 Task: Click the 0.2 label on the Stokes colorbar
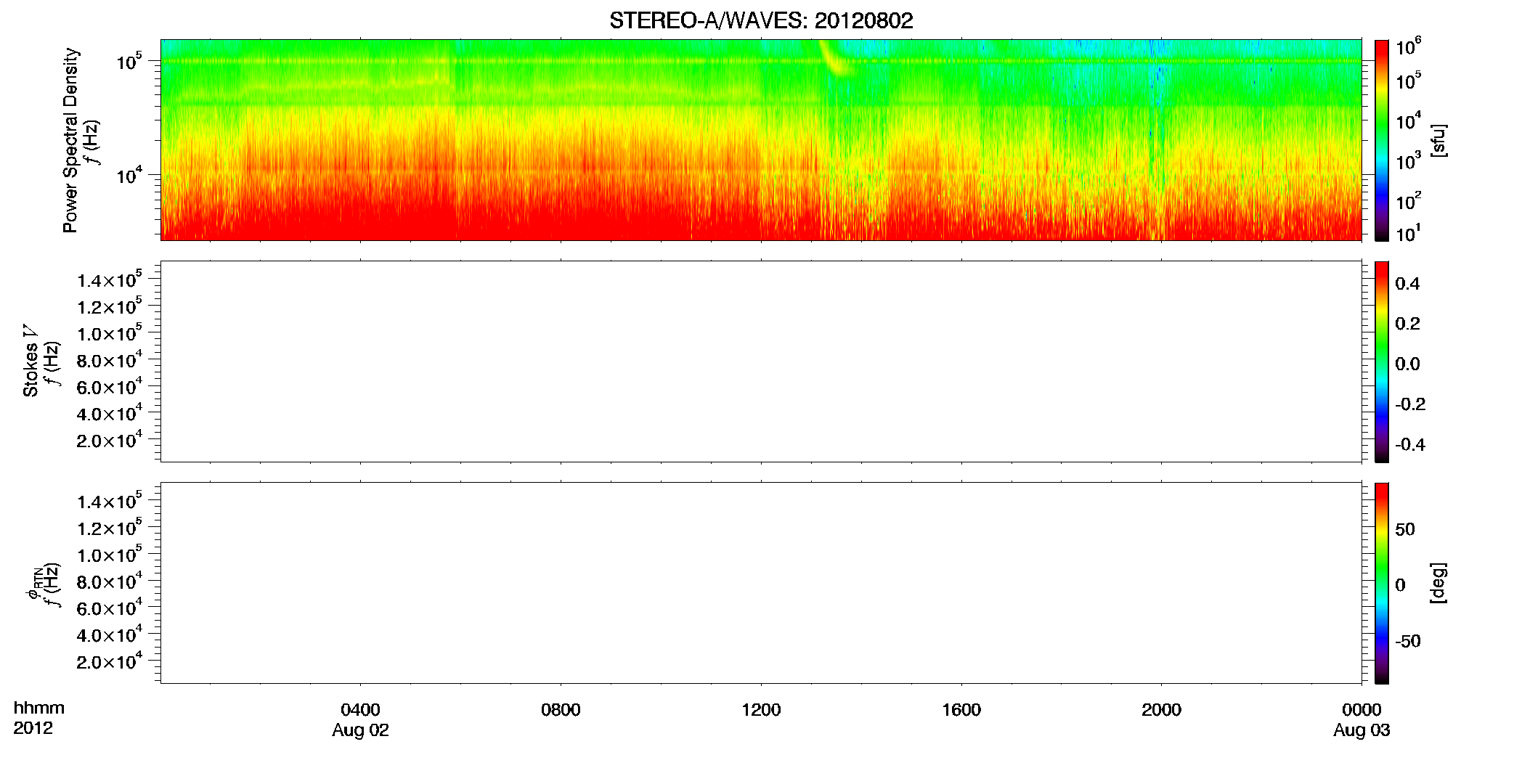tap(1407, 324)
